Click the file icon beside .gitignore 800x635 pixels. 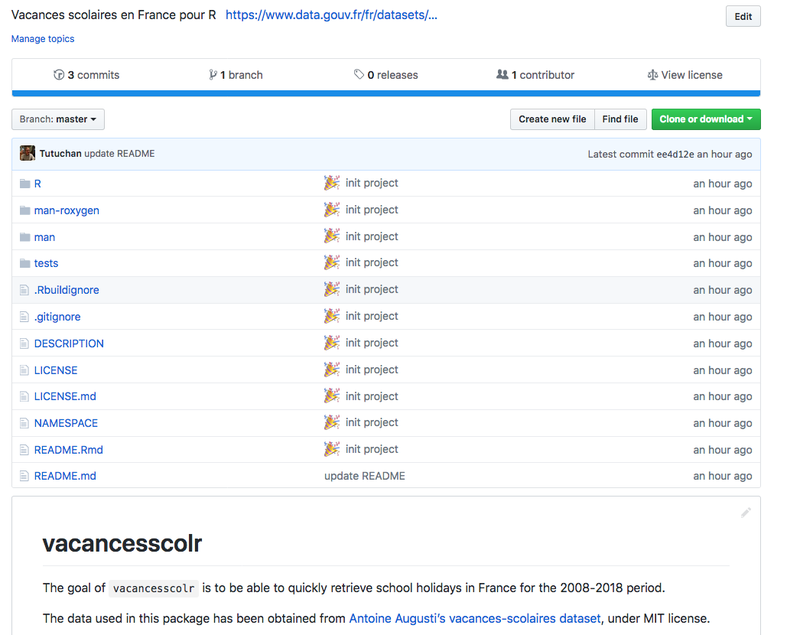click(25, 317)
